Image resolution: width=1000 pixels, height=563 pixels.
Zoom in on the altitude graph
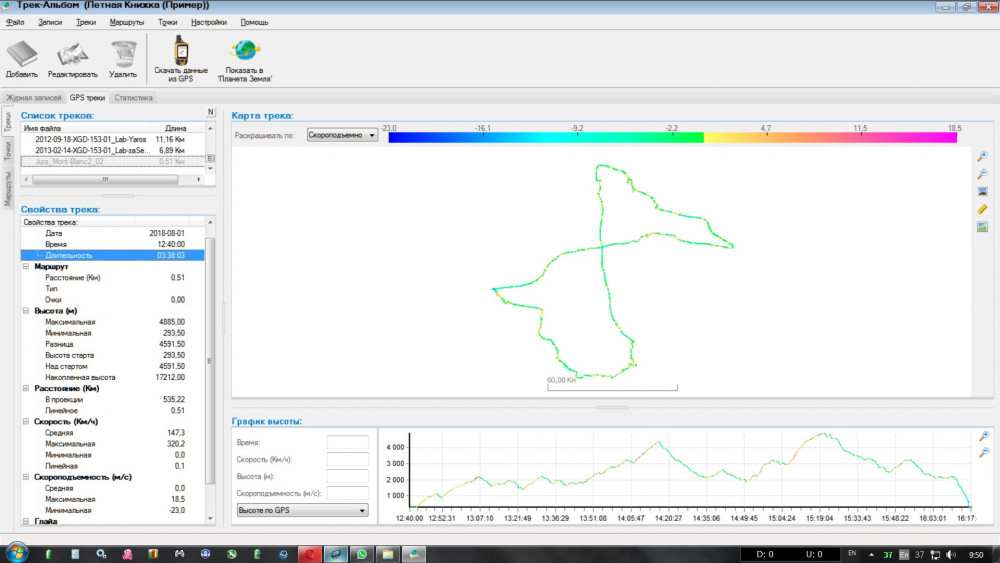(x=983, y=436)
